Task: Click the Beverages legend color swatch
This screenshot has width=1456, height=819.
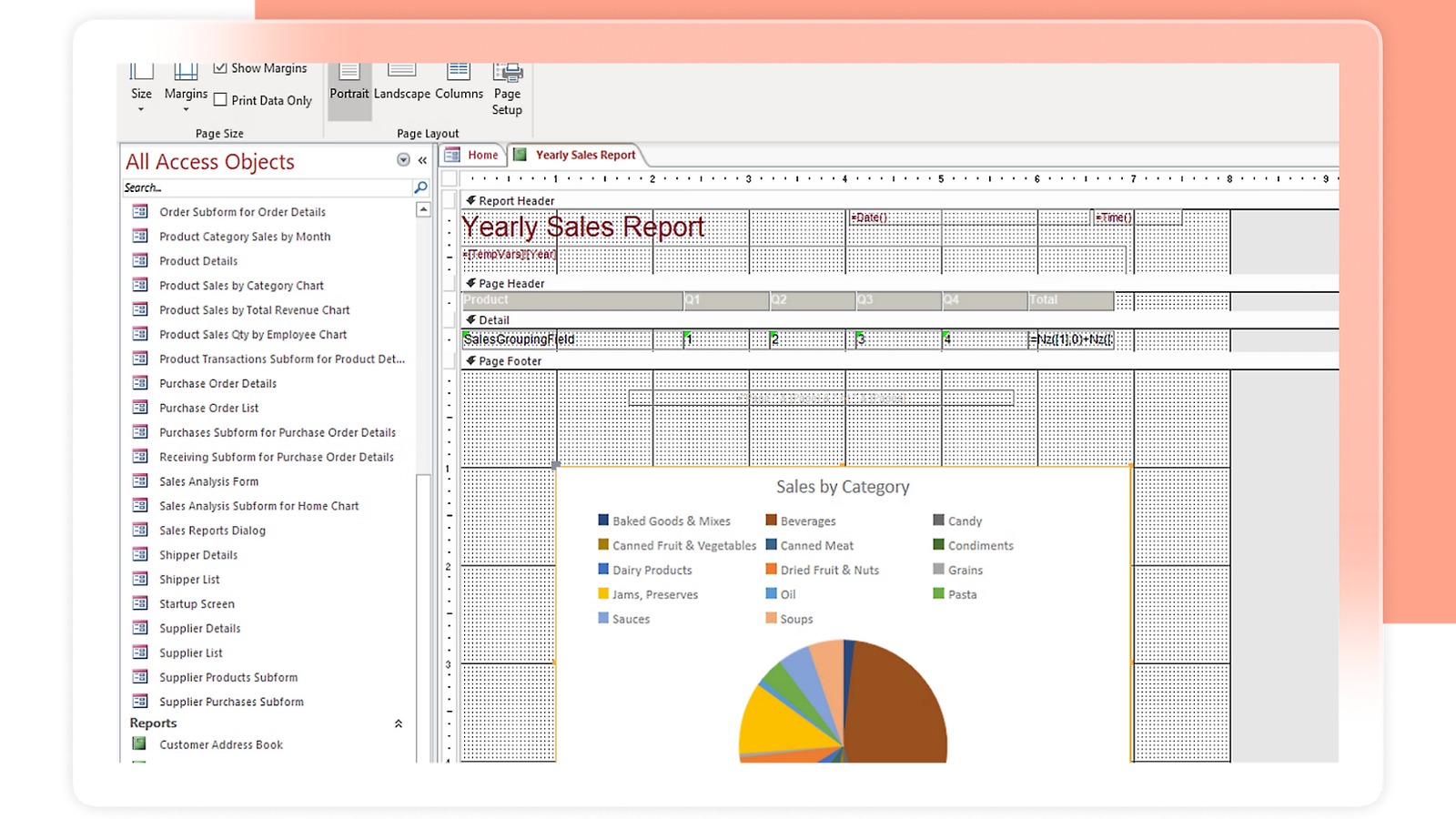Action: tap(771, 521)
